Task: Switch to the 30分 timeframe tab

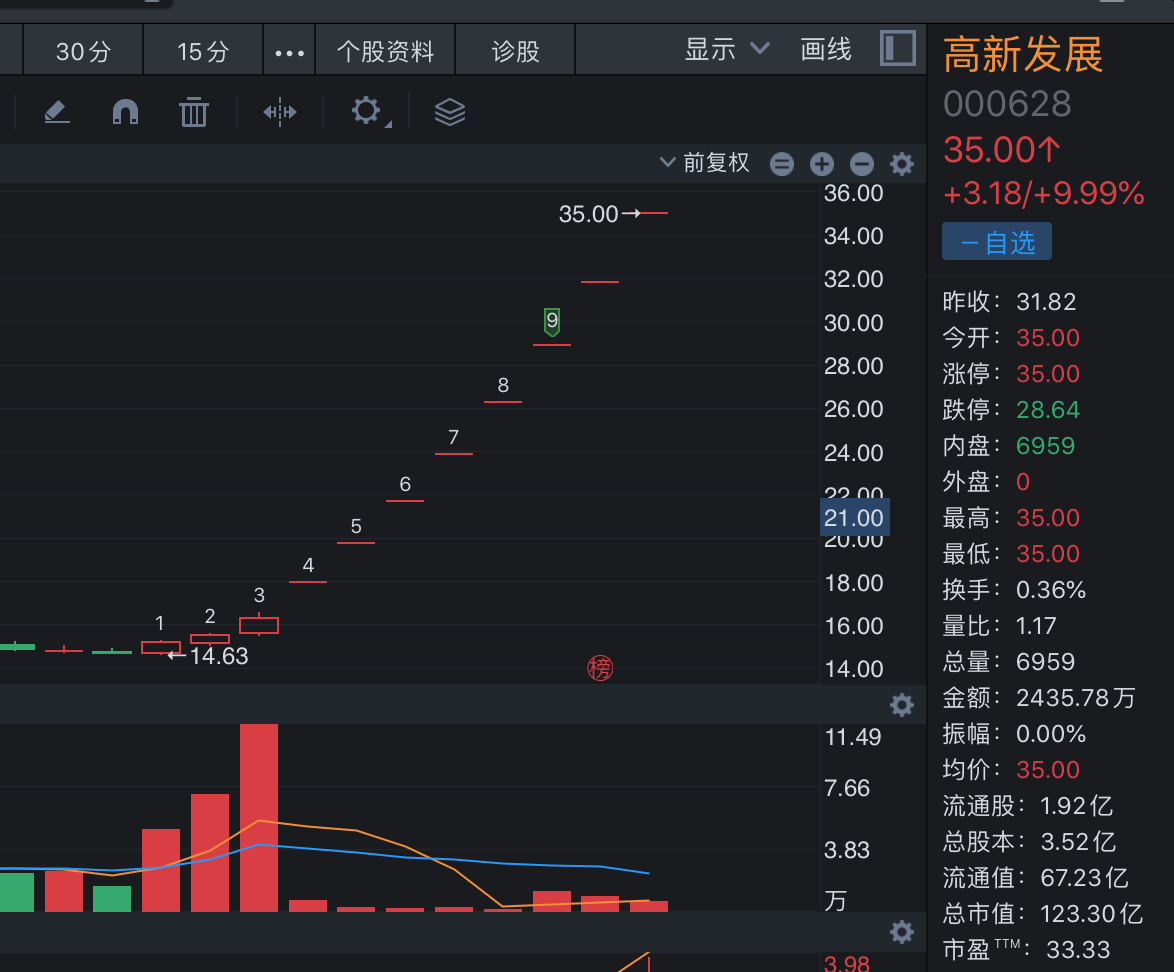Action: (x=83, y=51)
